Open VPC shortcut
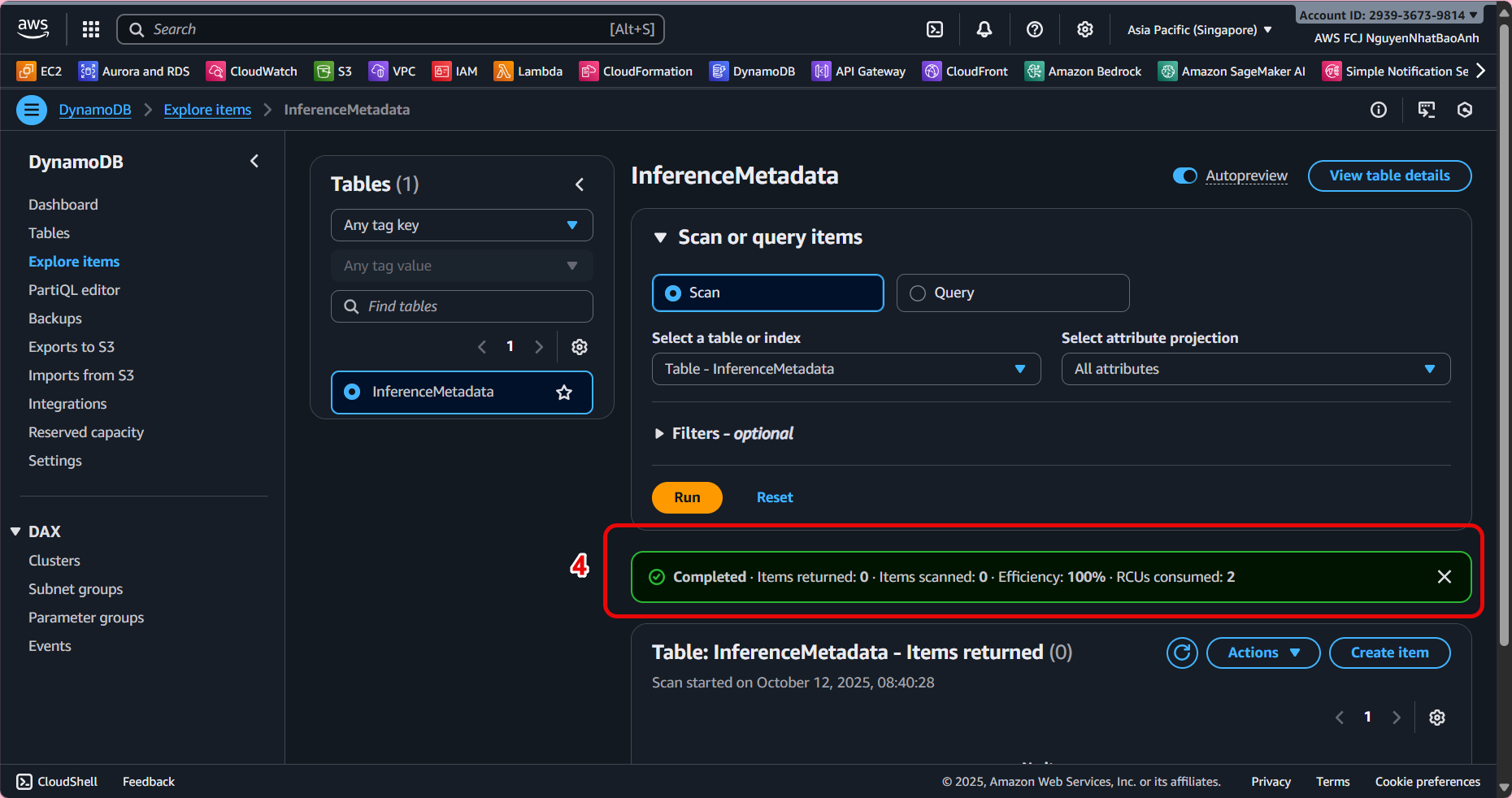The width and height of the screenshot is (1512, 798). click(x=392, y=72)
